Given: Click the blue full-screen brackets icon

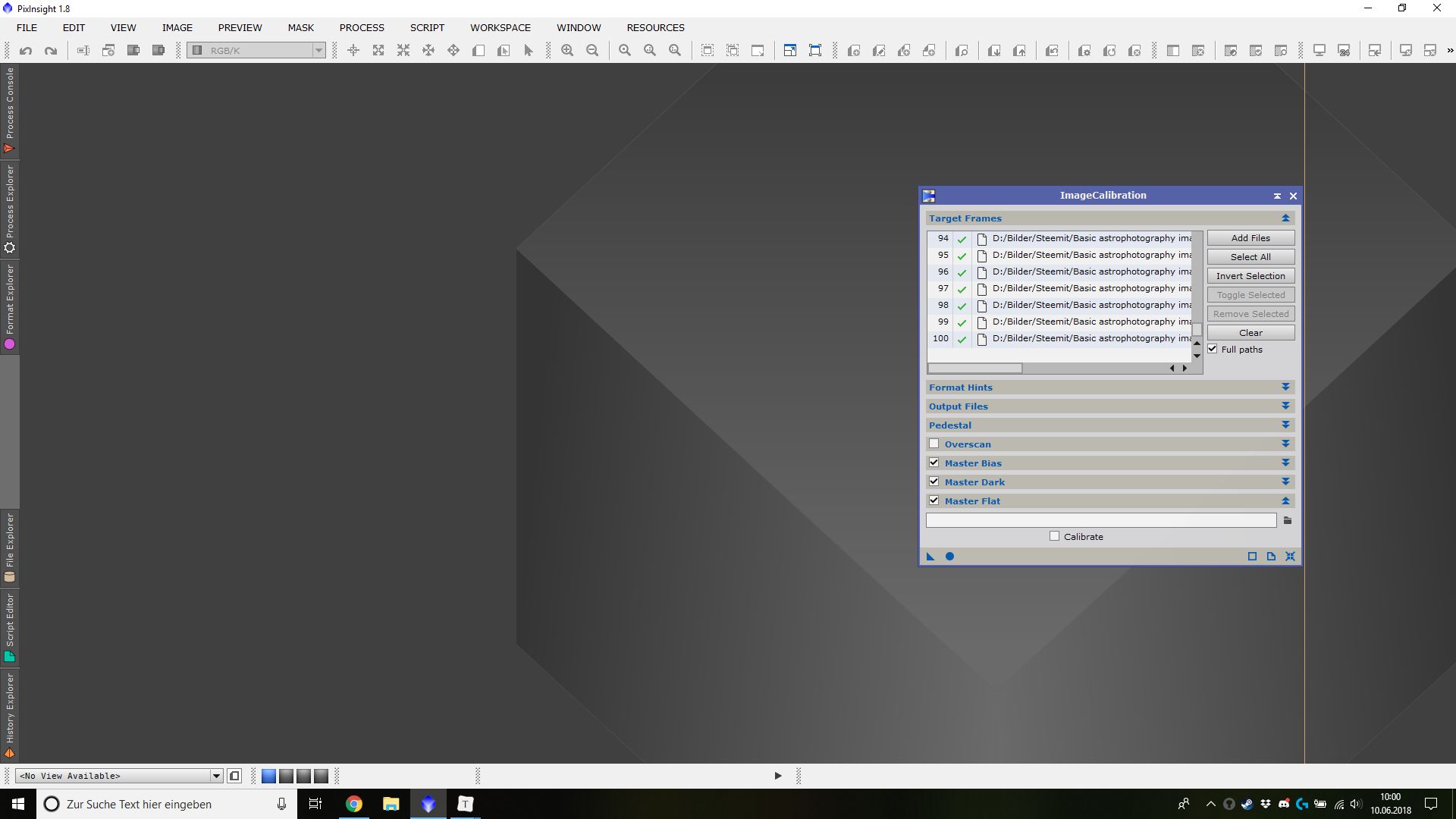Looking at the screenshot, I should 815,51.
